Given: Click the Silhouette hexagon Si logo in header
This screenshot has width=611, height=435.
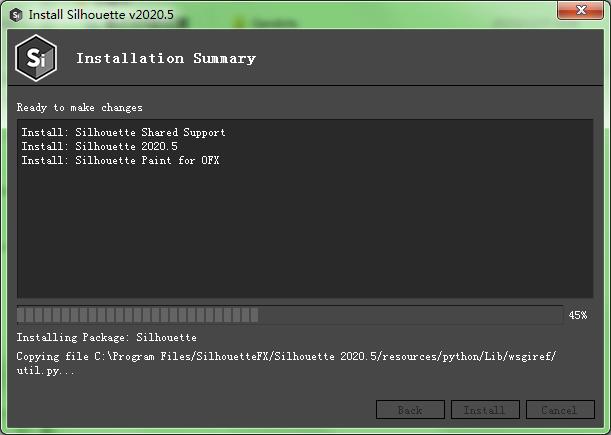Looking at the screenshot, I should click(x=36, y=58).
